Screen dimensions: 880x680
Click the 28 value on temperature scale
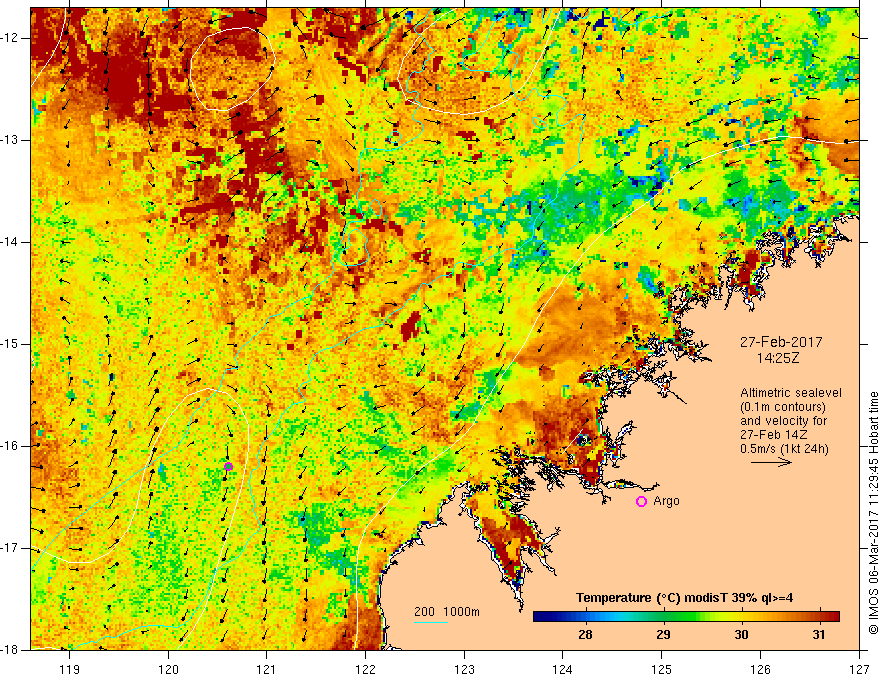[585, 635]
